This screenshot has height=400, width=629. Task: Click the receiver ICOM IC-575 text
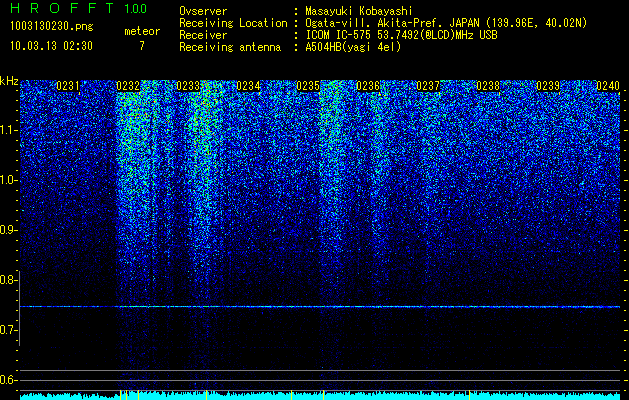click(x=401, y=35)
